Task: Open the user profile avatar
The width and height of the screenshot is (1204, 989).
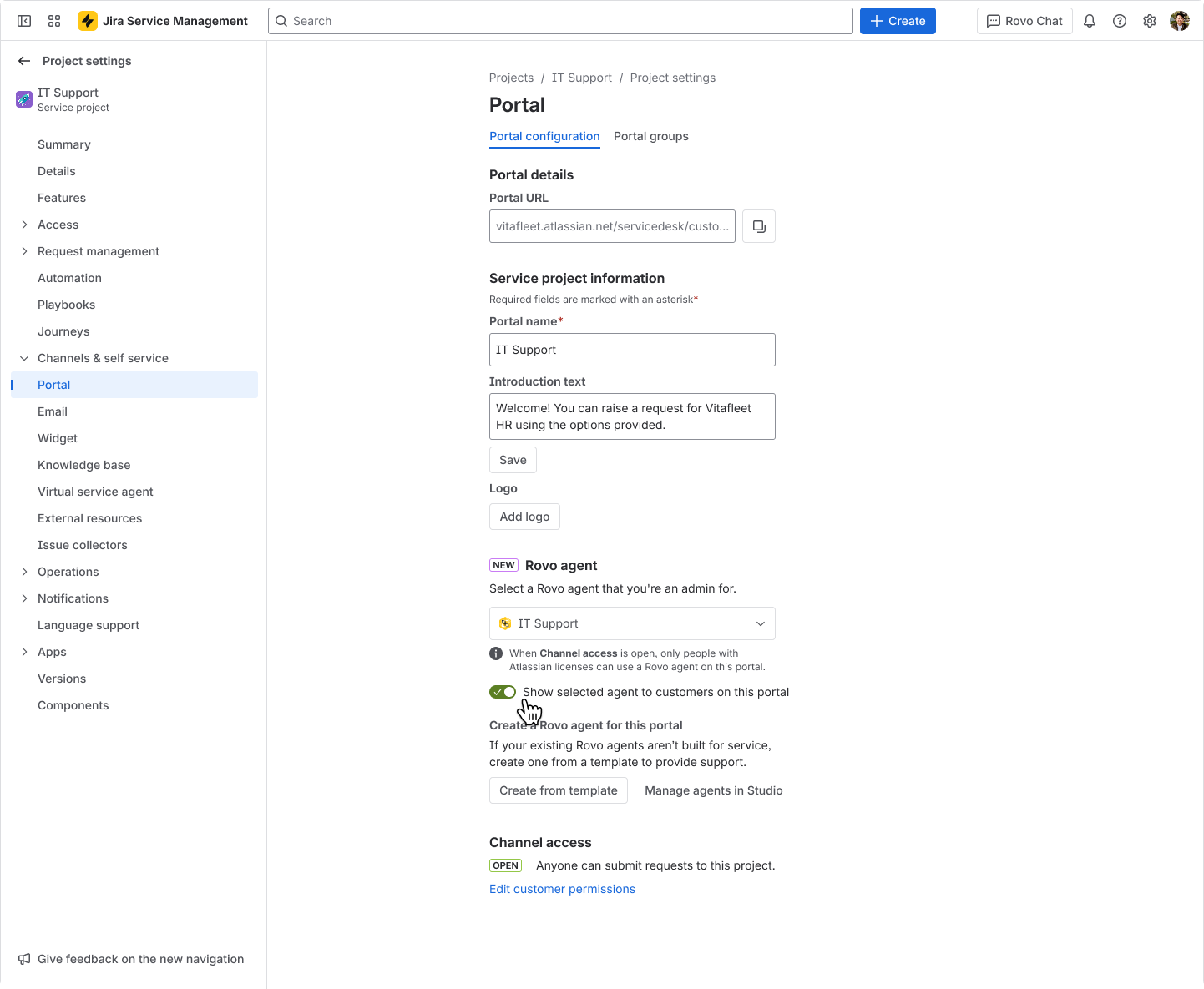Action: coord(1180,21)
